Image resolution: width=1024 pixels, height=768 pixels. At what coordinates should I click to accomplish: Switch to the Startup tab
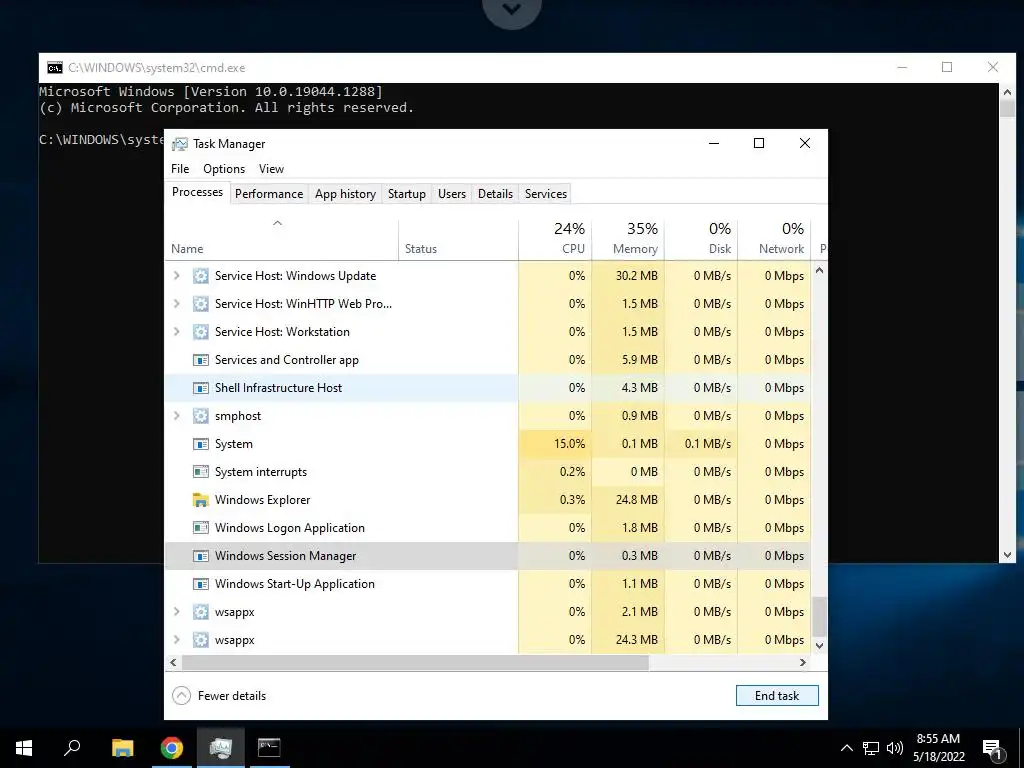pos(407,194)
